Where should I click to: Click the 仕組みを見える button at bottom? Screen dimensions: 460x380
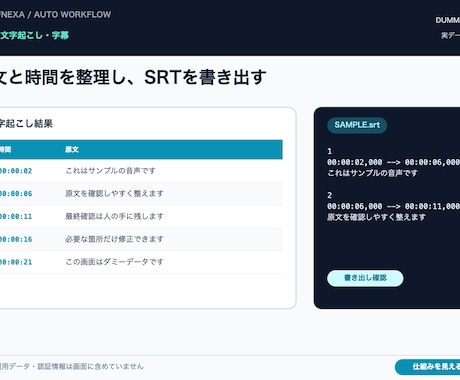(428, 367)
